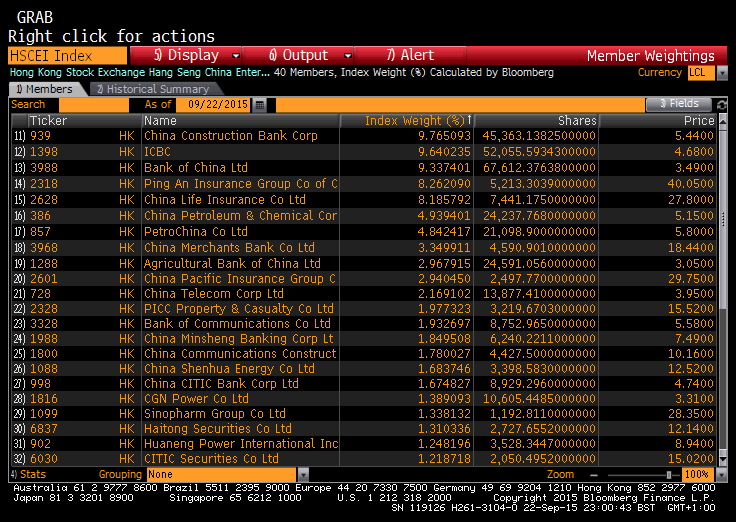Screen dimensions: 736x522
Task: Click the refresh icon beside Fields
Action: pos(721,105)
